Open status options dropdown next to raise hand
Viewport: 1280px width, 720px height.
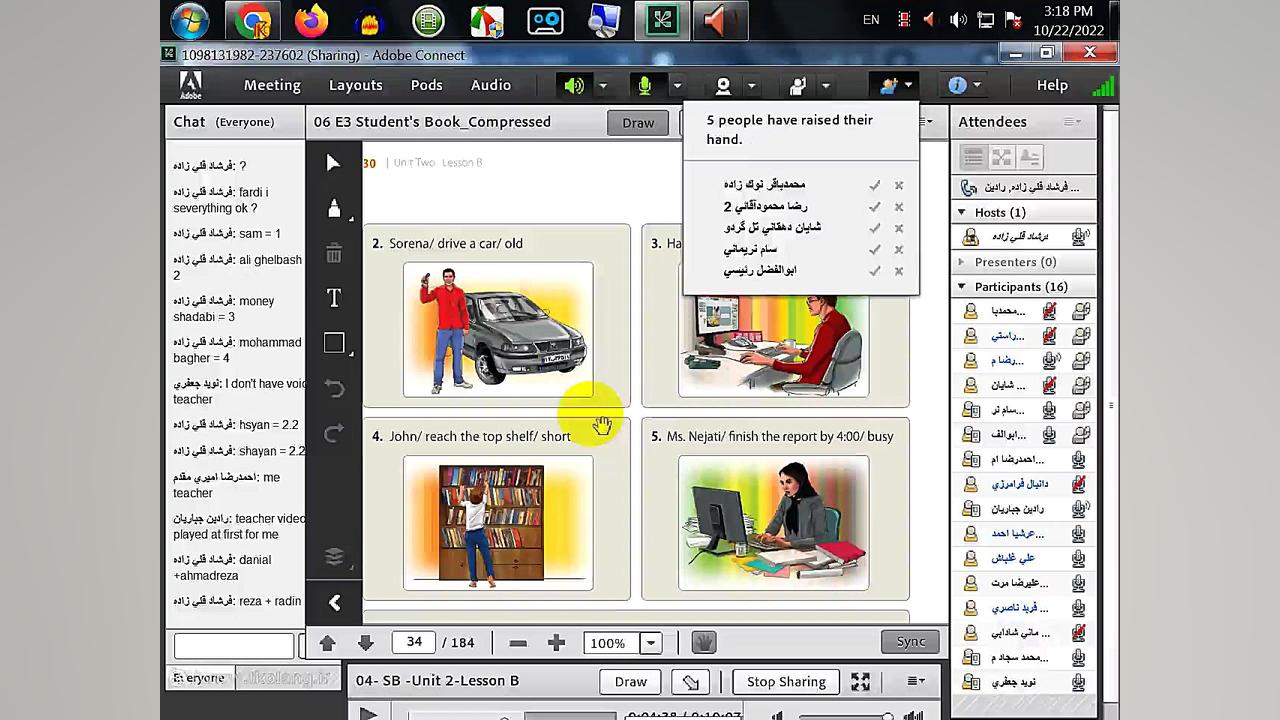click(825, 86)
